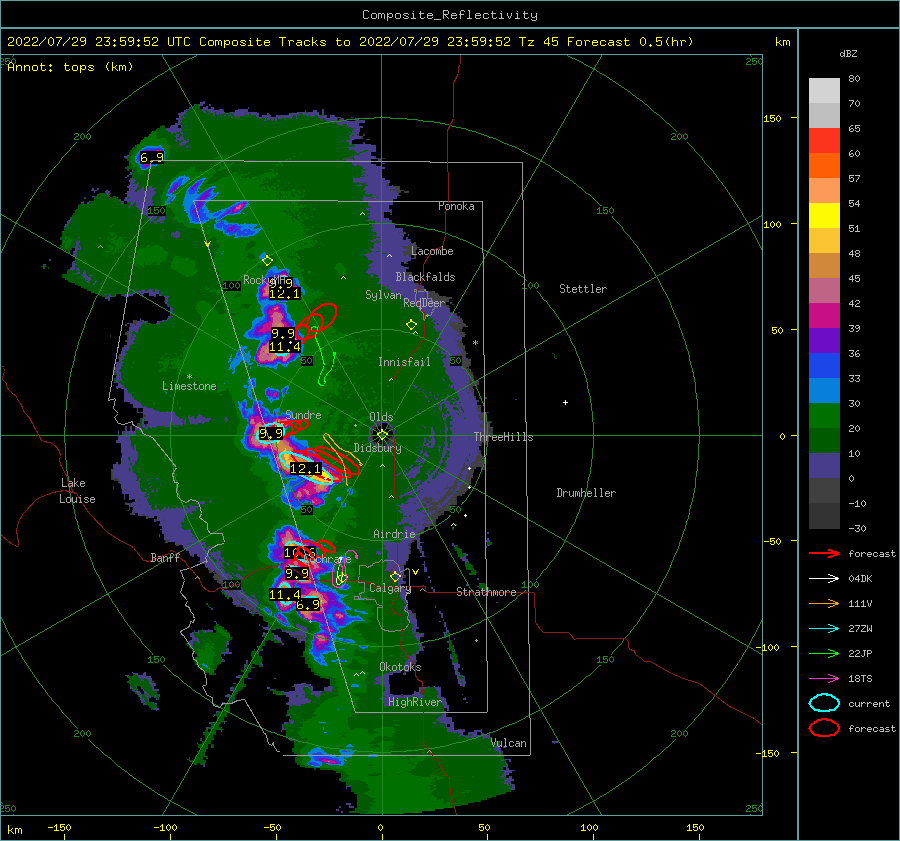This screenshot has height=841, width=900.
Task: Click the Lacombe city label
Action: click(432, 251)
